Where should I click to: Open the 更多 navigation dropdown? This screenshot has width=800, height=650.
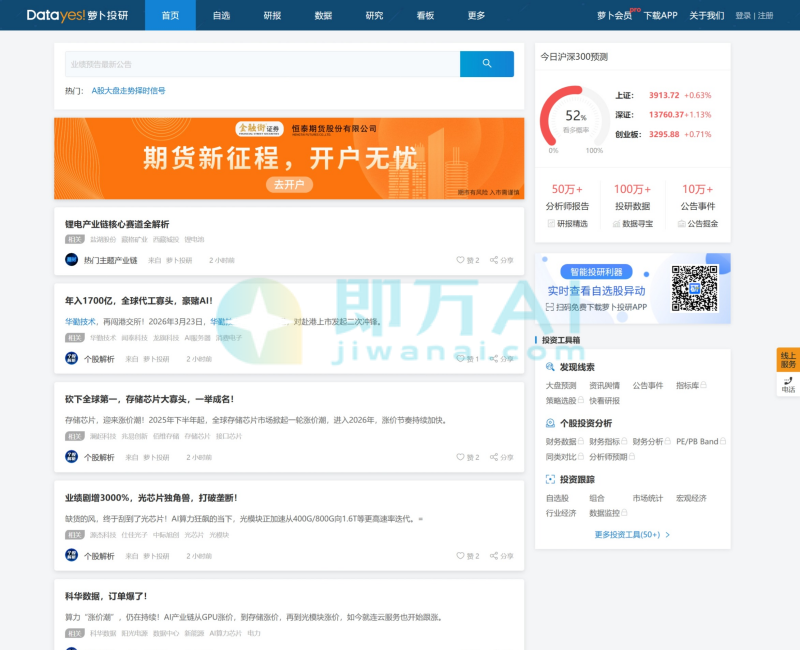click(477, 16)
